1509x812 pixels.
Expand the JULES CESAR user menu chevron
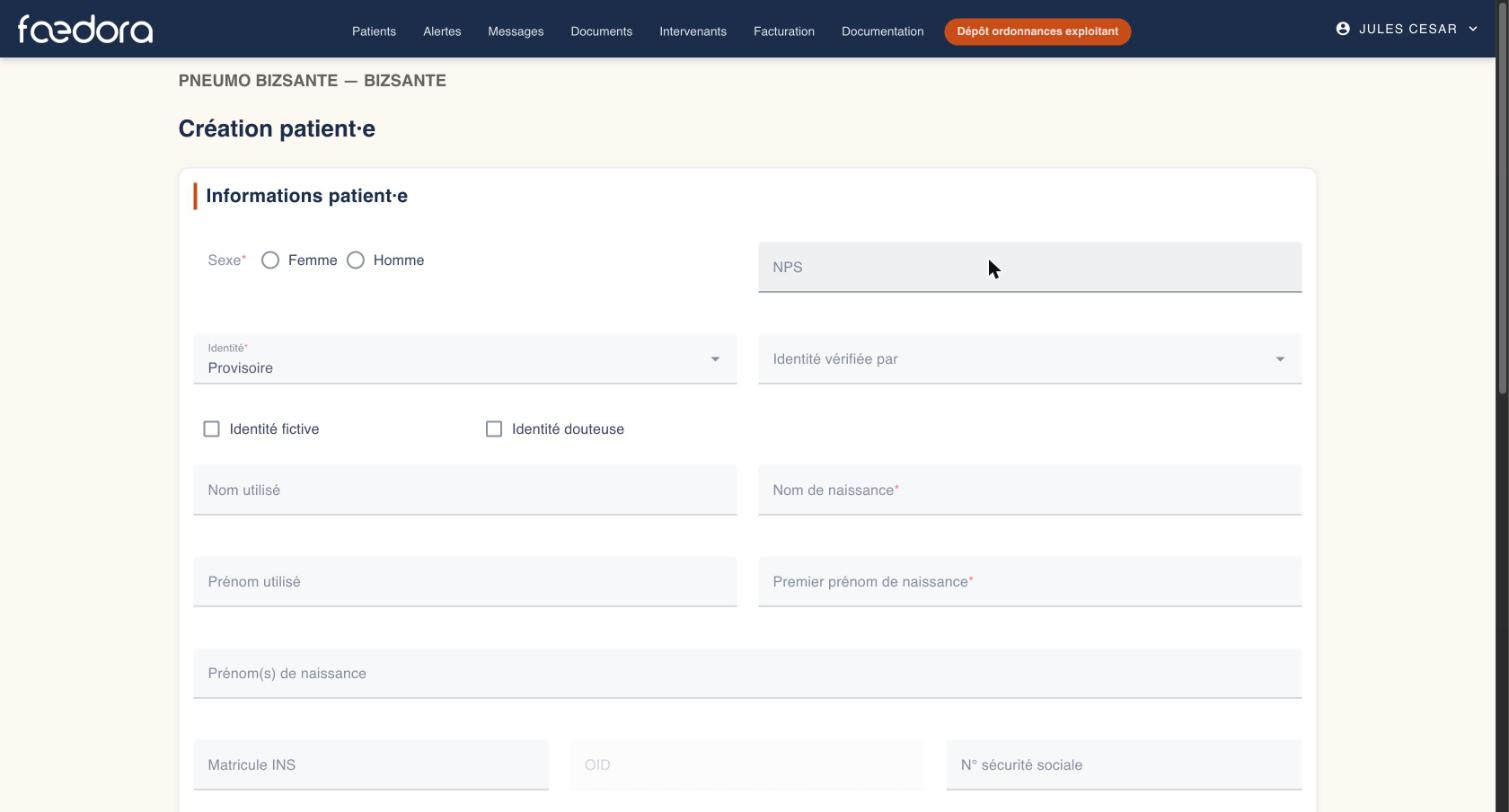1473,29
